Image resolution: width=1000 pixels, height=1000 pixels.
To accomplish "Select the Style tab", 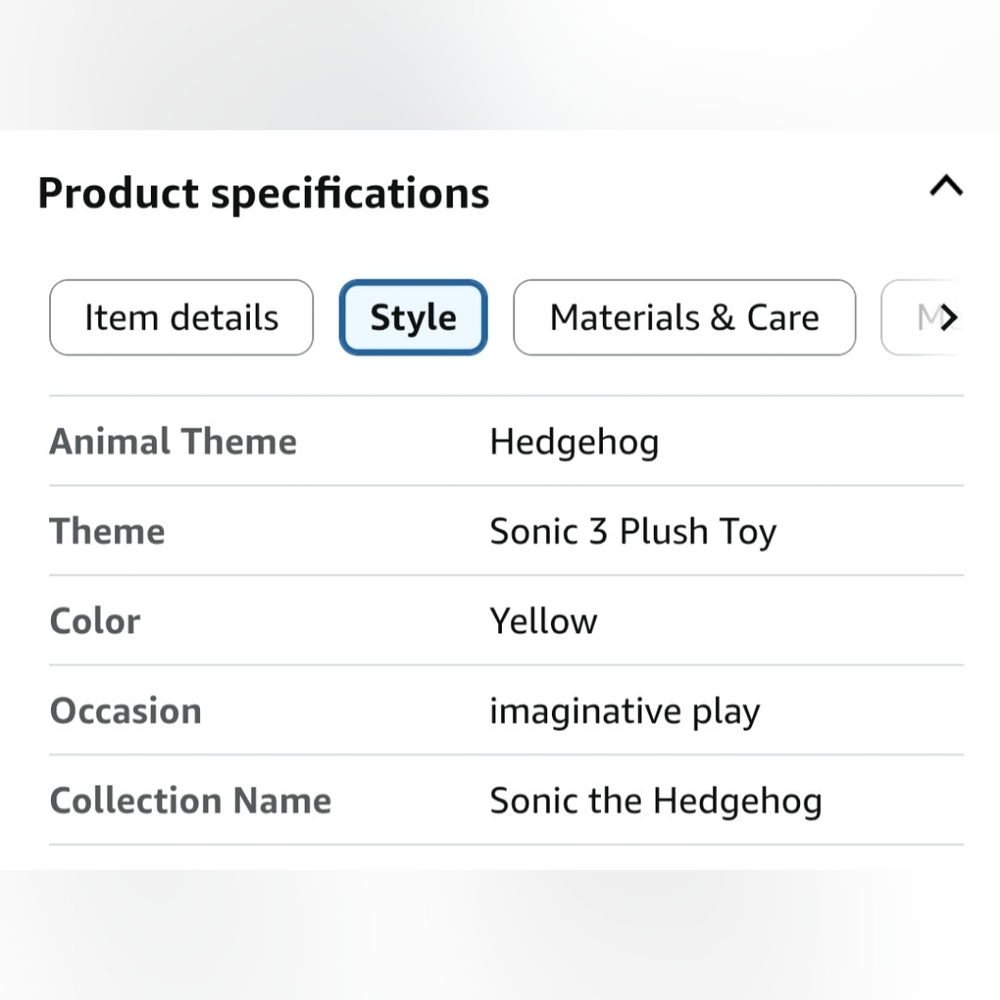I will [413, 318].
